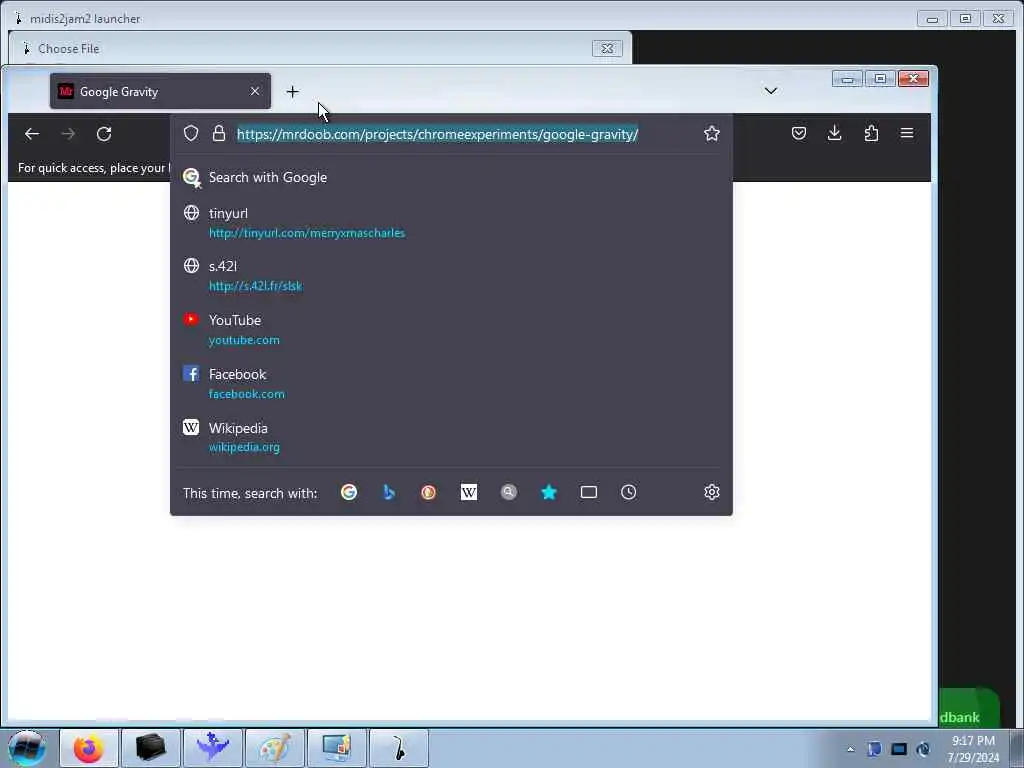Select the tinyurl suggestion row

(451, 223)
